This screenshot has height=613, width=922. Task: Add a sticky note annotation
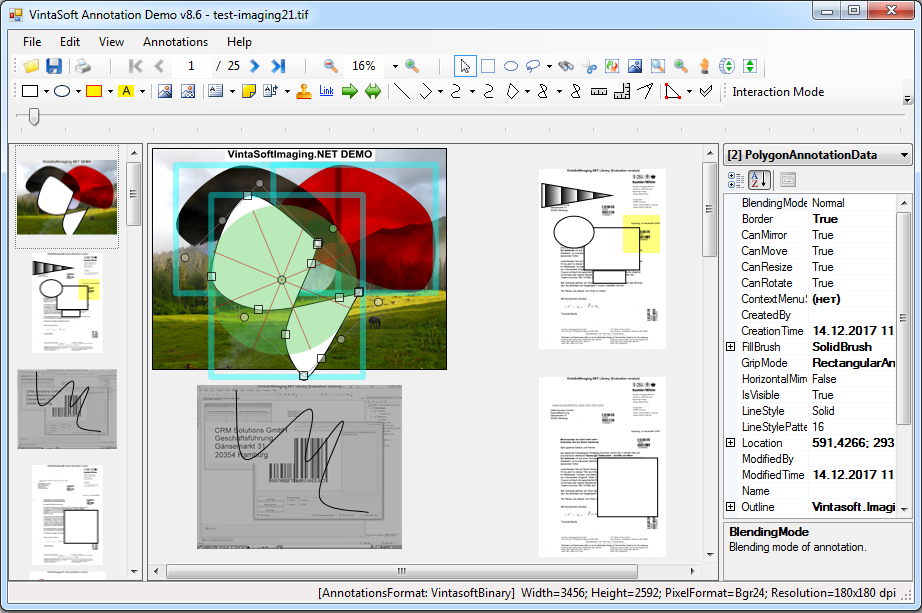(x=249, y=91)
